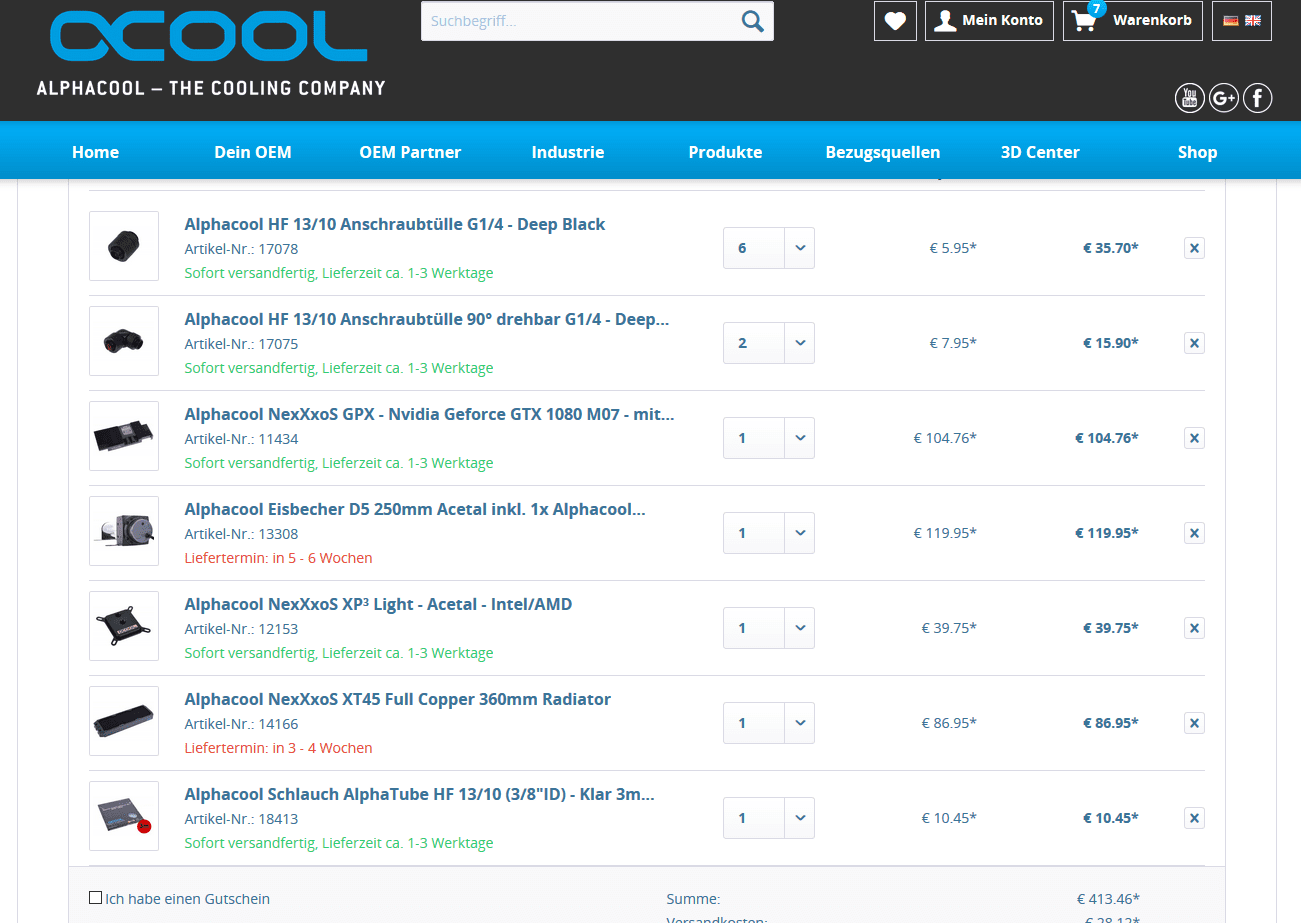Open the Mein Konto button

coord(989,20)
